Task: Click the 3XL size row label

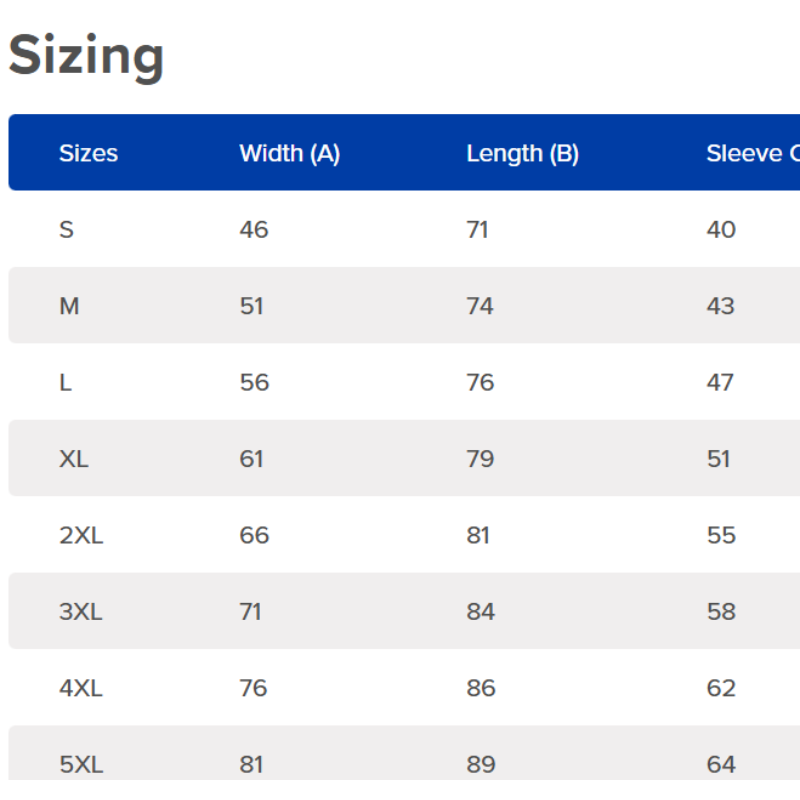Action: coord(81,612)
